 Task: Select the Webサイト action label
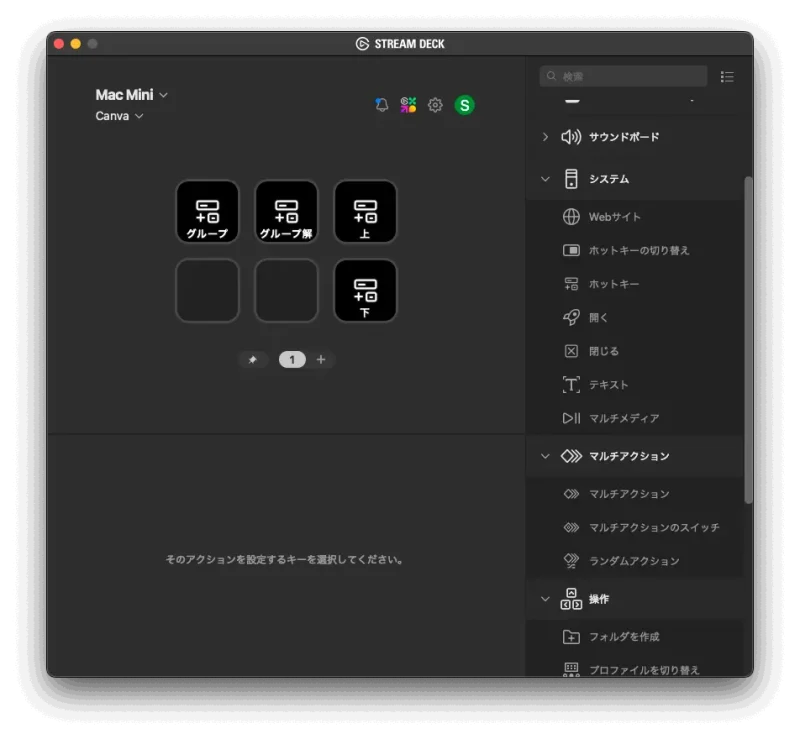click(x=615, y=217)
